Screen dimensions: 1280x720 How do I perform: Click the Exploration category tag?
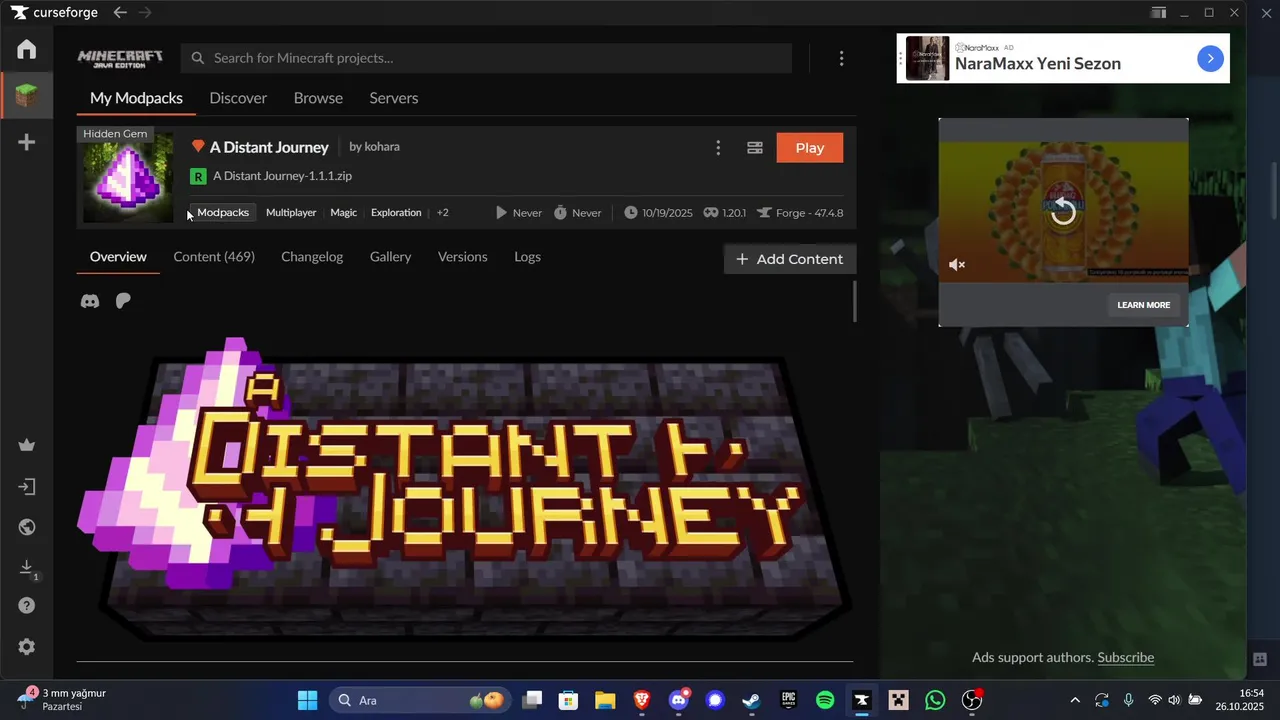[x=396, y=213]
